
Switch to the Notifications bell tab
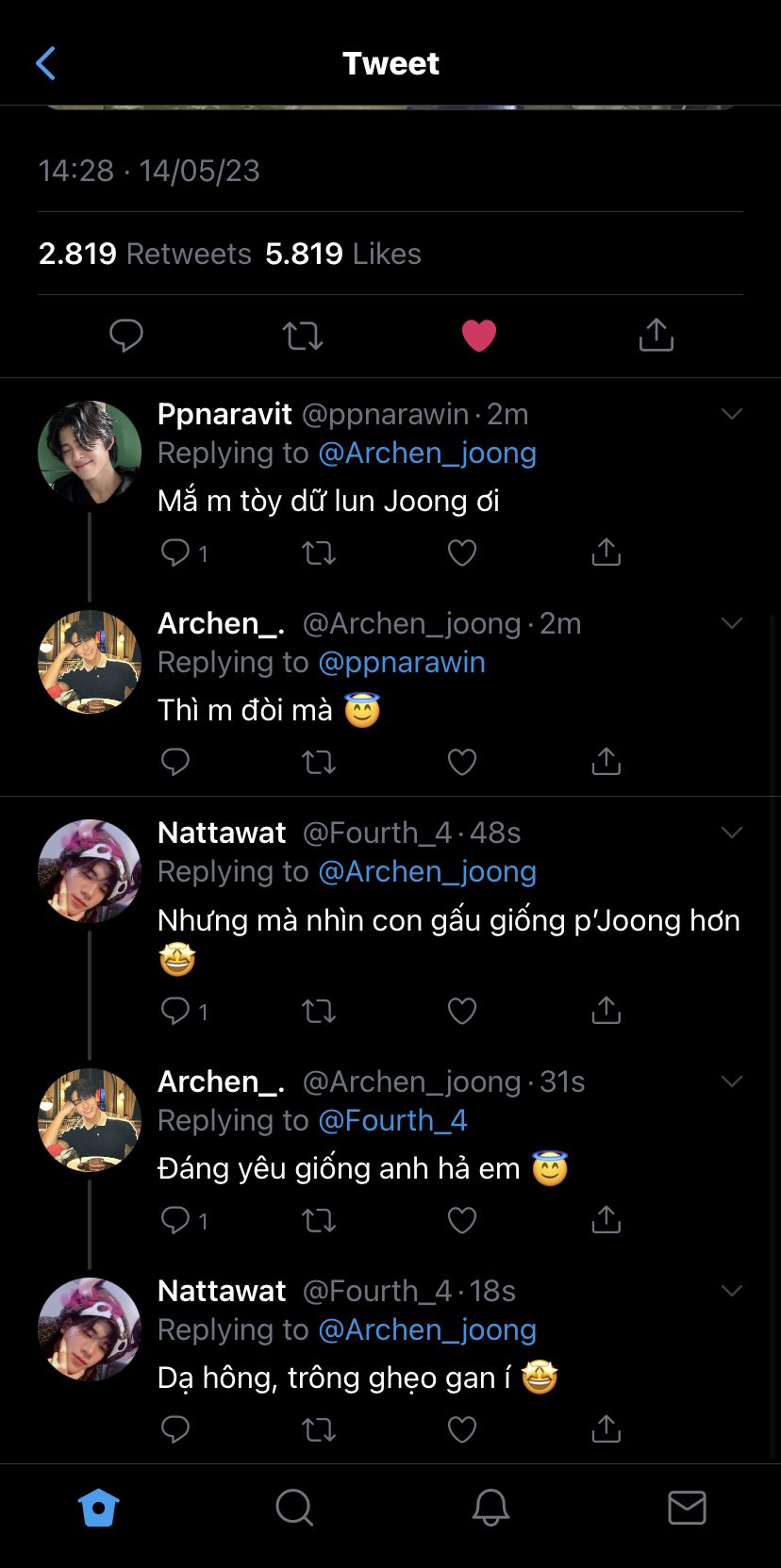coord(490,1507)
